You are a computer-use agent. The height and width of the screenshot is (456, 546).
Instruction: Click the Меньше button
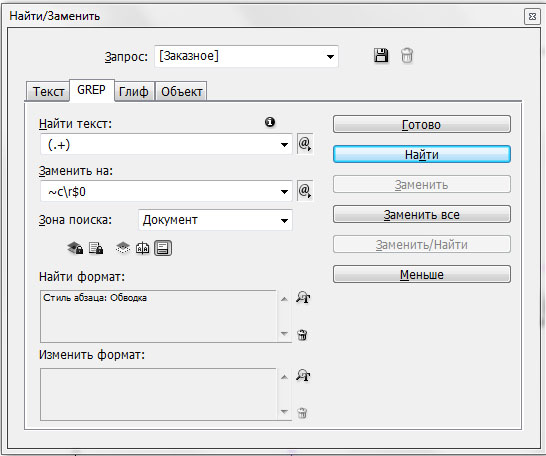click(x=422, y=275)
